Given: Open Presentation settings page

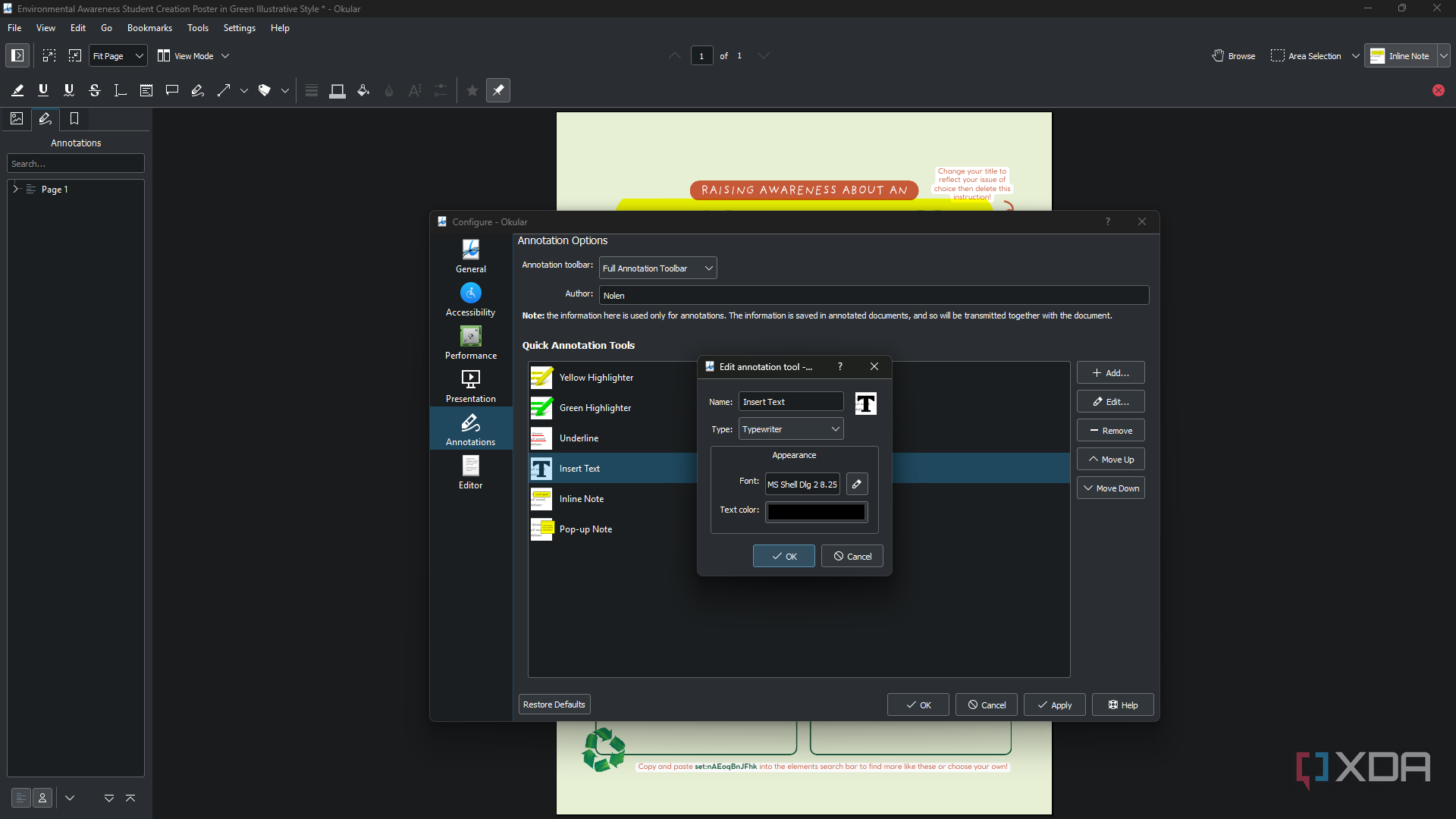Looking at the screenshot, I should (471, 386).
